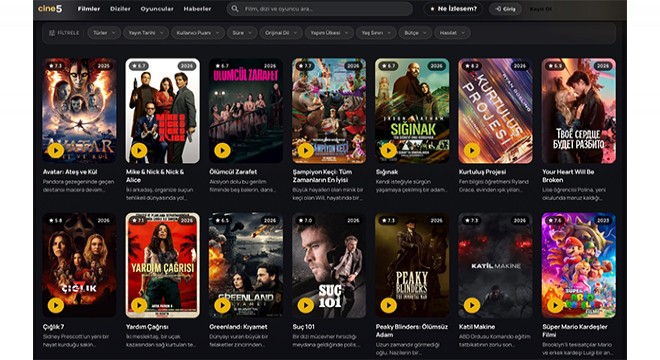This screenshot has width=660, height=360.
Task: Click the search magnifier icon
Action: coord(235,9)
